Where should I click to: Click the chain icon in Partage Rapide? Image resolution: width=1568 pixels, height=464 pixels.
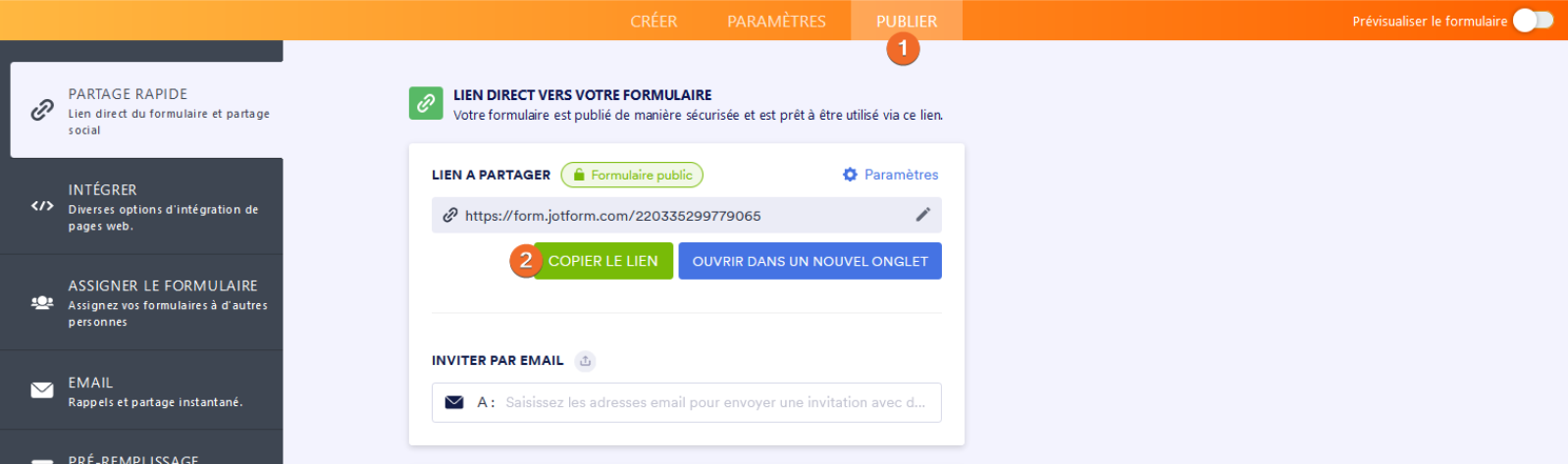pos(42,110)
